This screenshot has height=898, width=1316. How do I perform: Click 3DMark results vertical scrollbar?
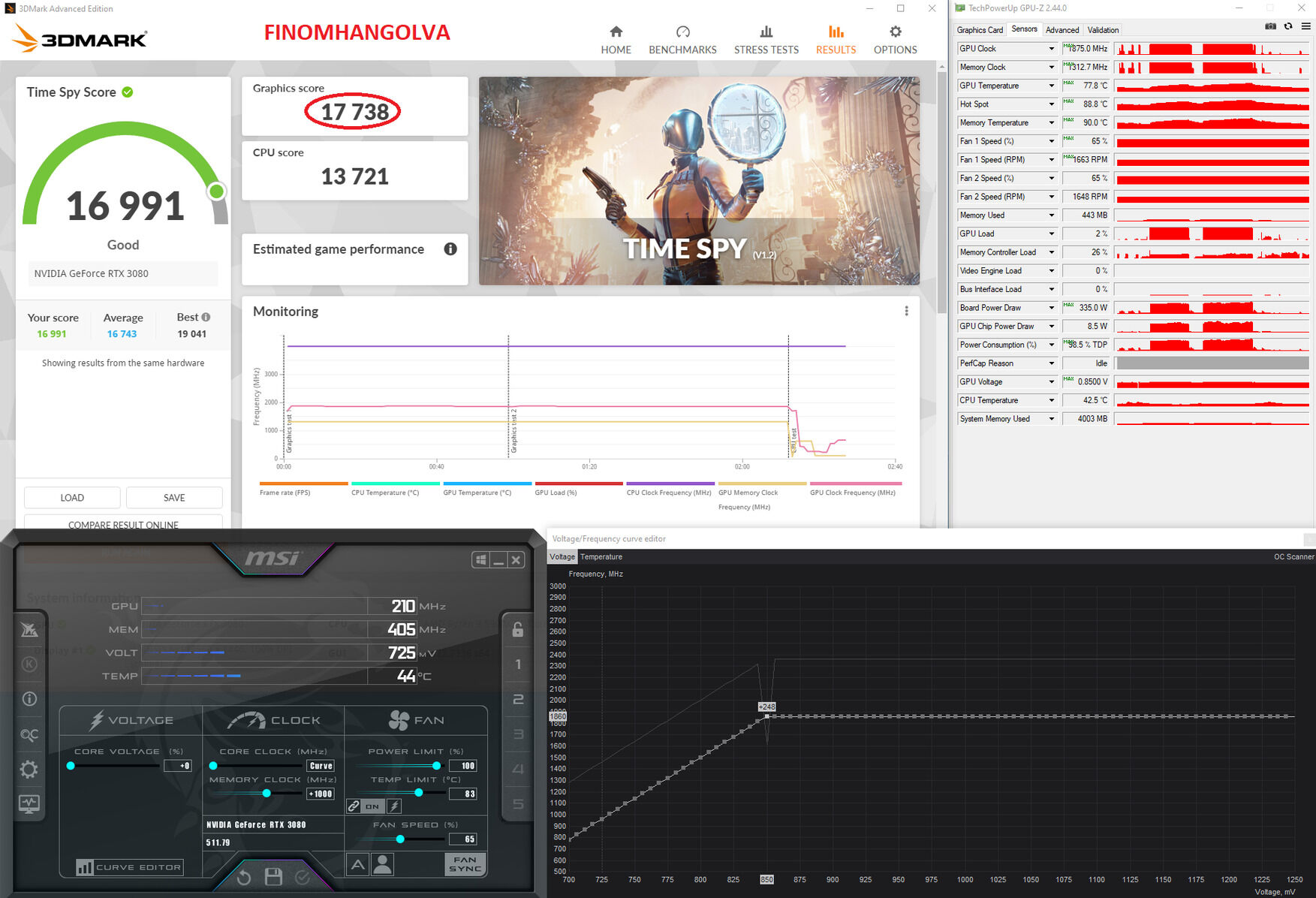[x=941, y=191]
